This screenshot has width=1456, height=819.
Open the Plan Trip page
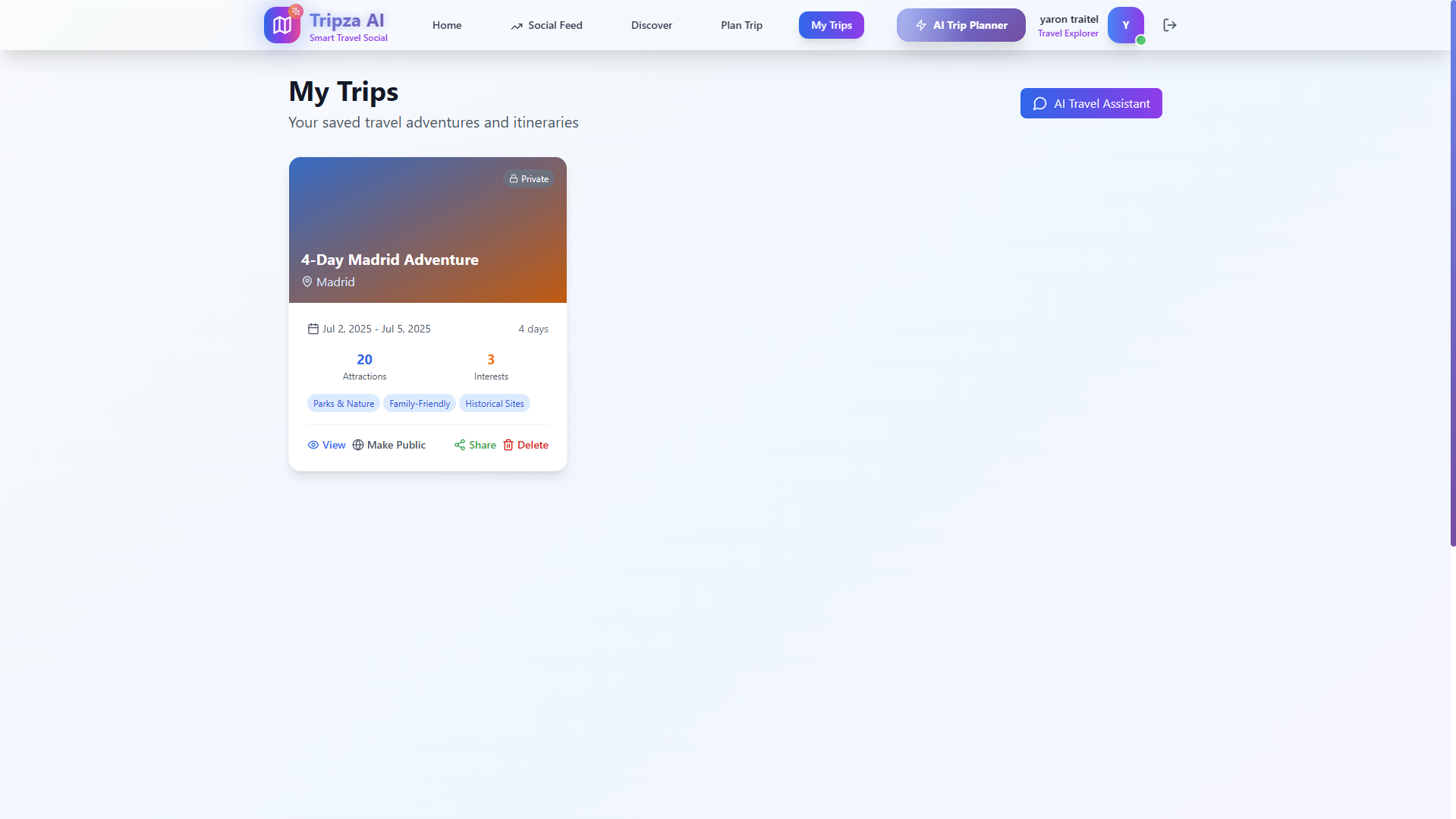pos(741,25)
